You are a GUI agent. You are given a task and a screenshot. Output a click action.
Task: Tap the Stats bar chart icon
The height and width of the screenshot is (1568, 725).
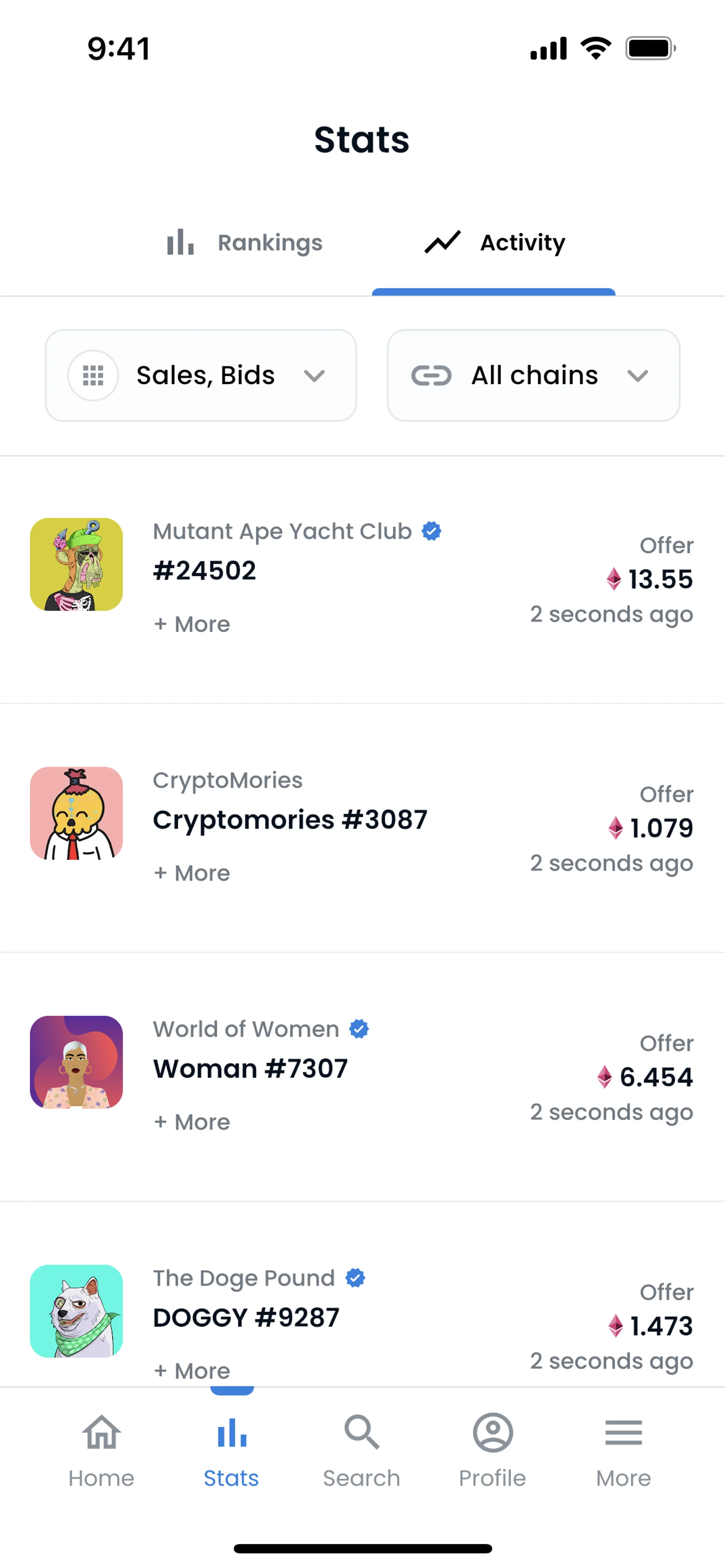(x=231, y=1433)
